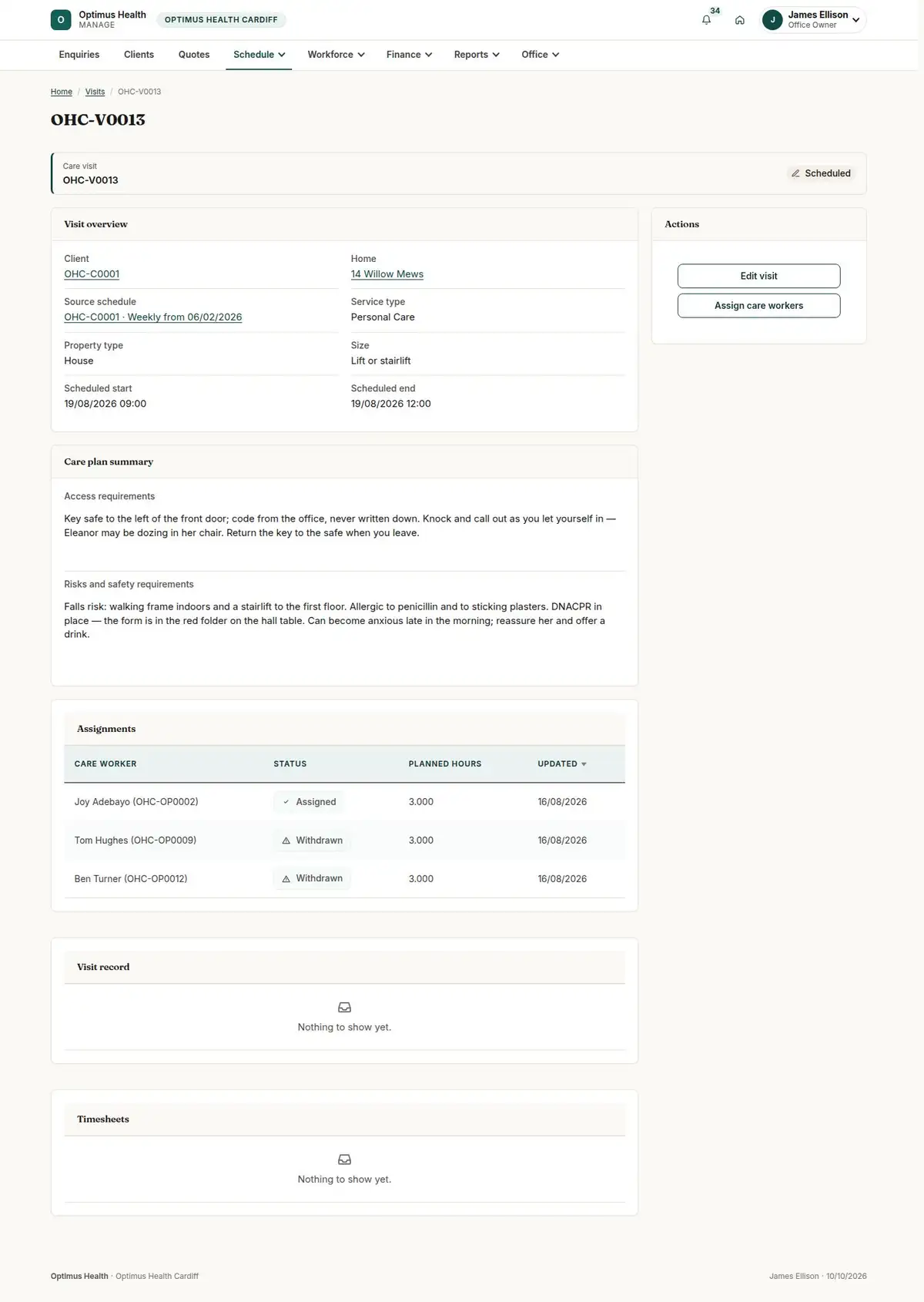Click the Edit visit button
The image size is (924, 1302).
[758, 276]
